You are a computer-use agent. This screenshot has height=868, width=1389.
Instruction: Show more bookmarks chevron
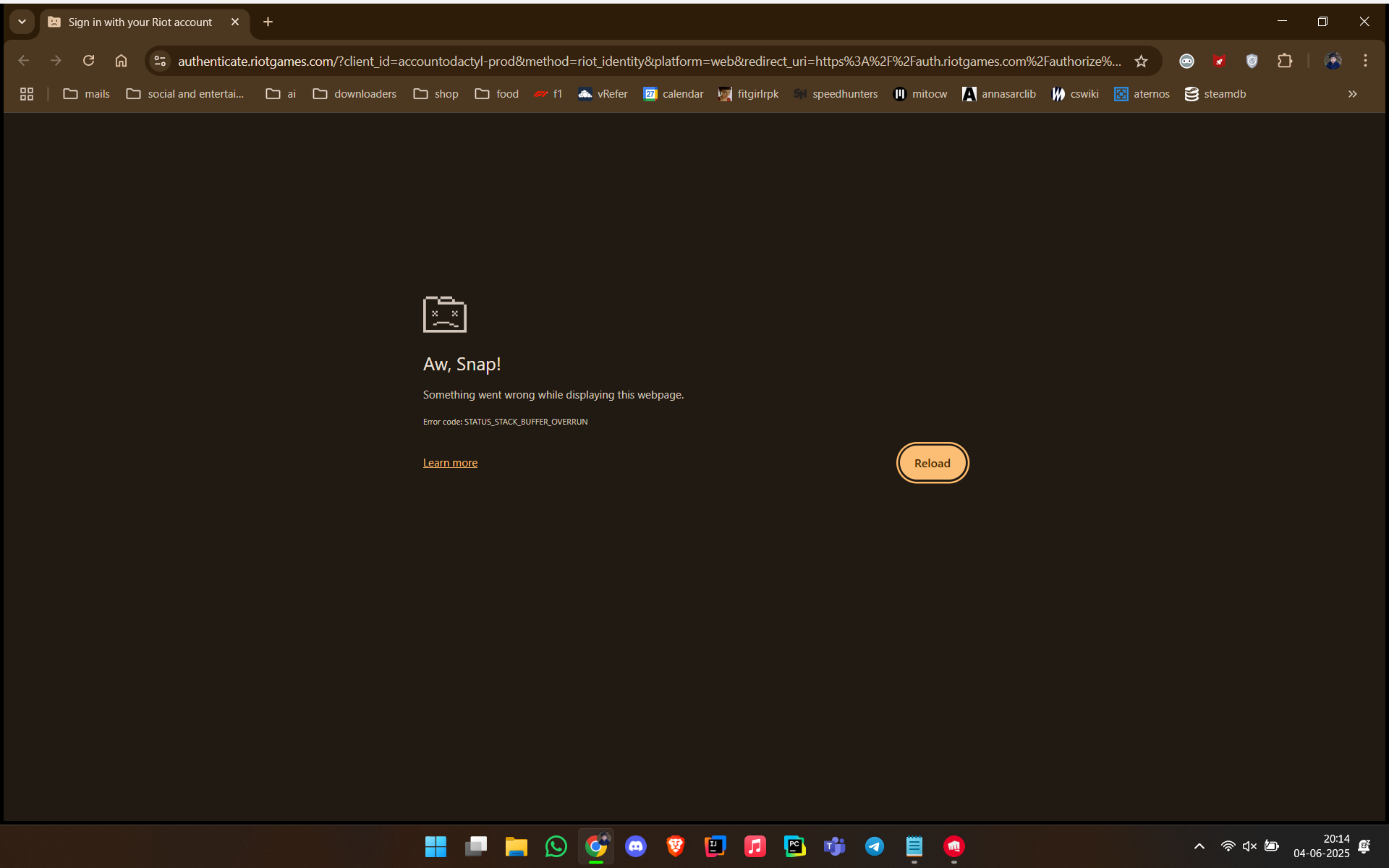click(x=1352, y=94)
